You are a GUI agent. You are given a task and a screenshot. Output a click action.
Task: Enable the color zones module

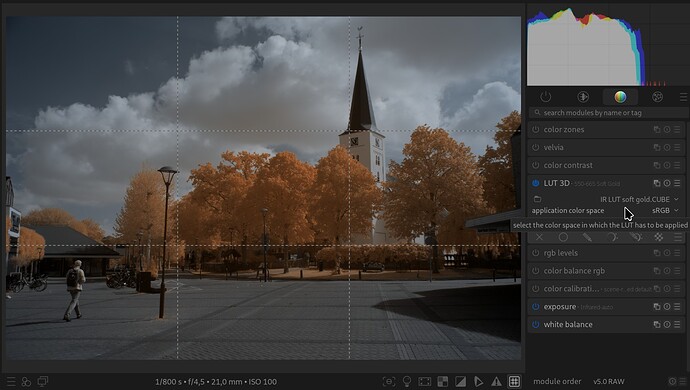(536, 129)
